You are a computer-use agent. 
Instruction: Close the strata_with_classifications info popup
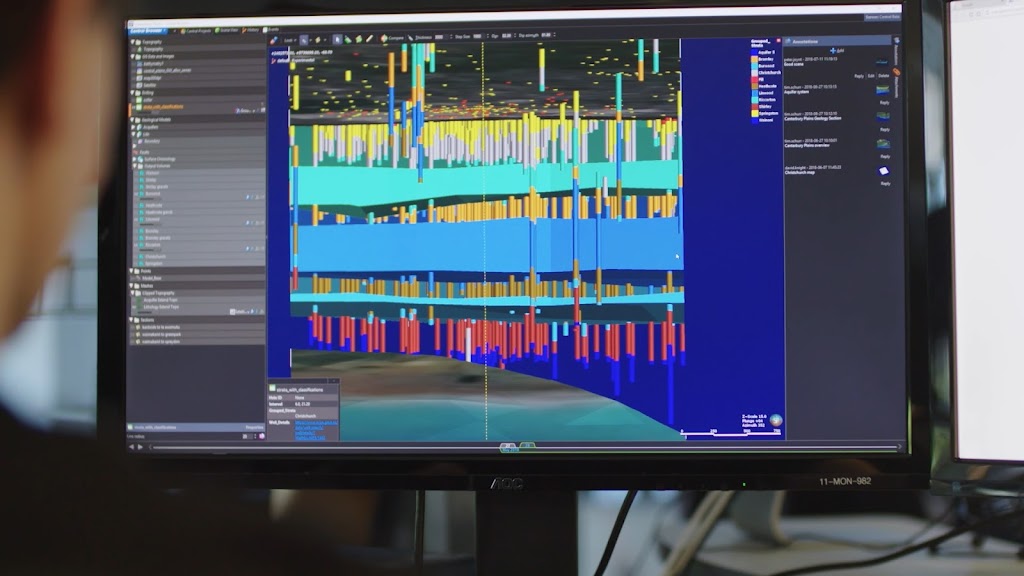pos(334,381)
